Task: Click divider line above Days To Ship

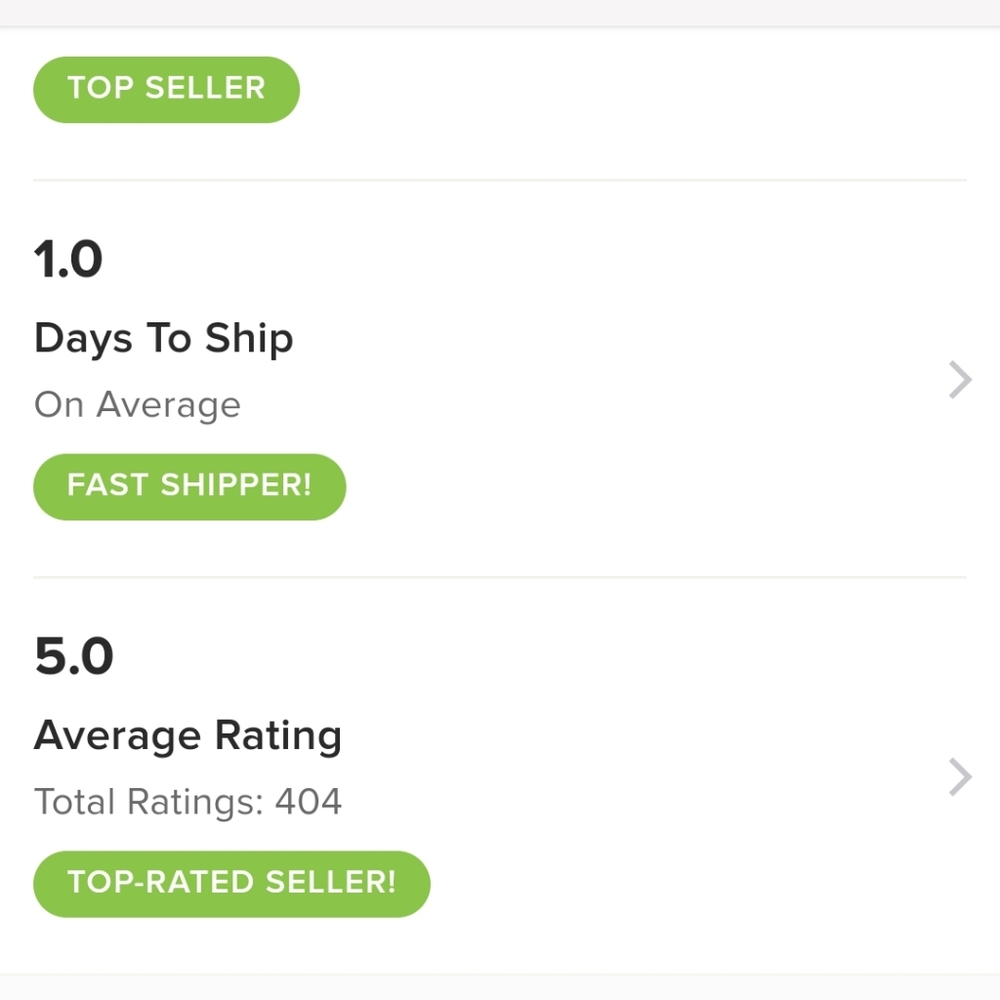Action: point(500,180)
